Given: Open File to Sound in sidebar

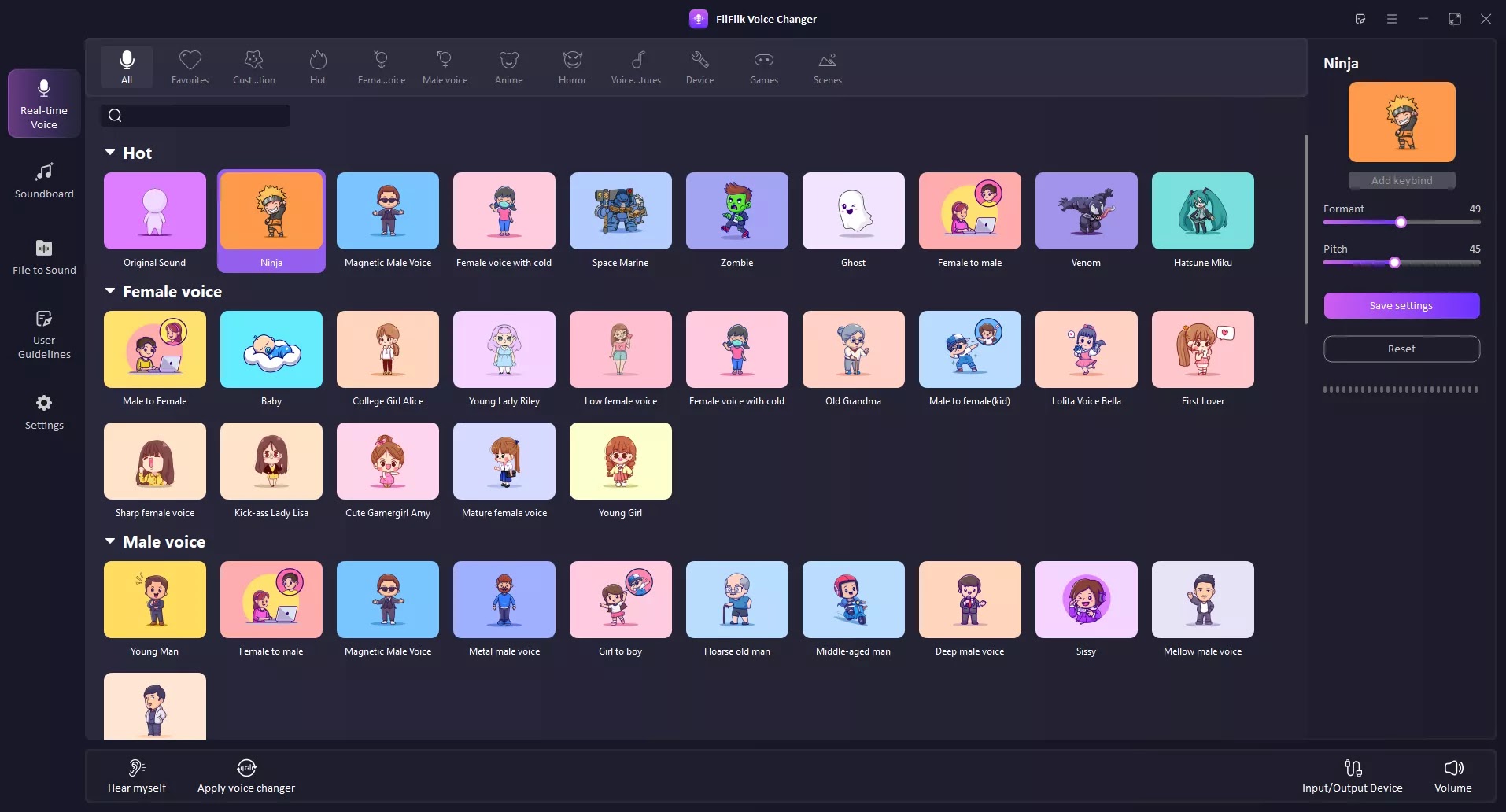Looking at the screenshot, I should pos(44,257).
